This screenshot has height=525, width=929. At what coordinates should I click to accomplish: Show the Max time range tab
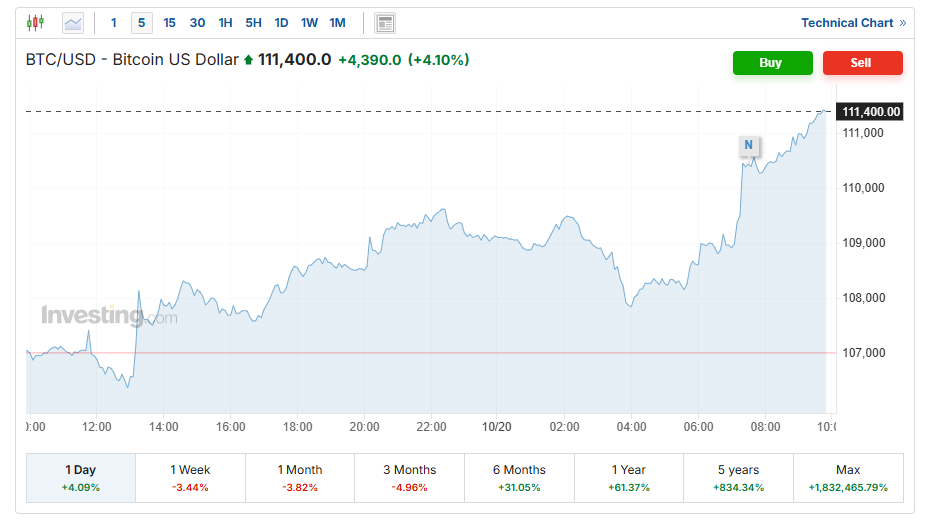pos(848,477)
